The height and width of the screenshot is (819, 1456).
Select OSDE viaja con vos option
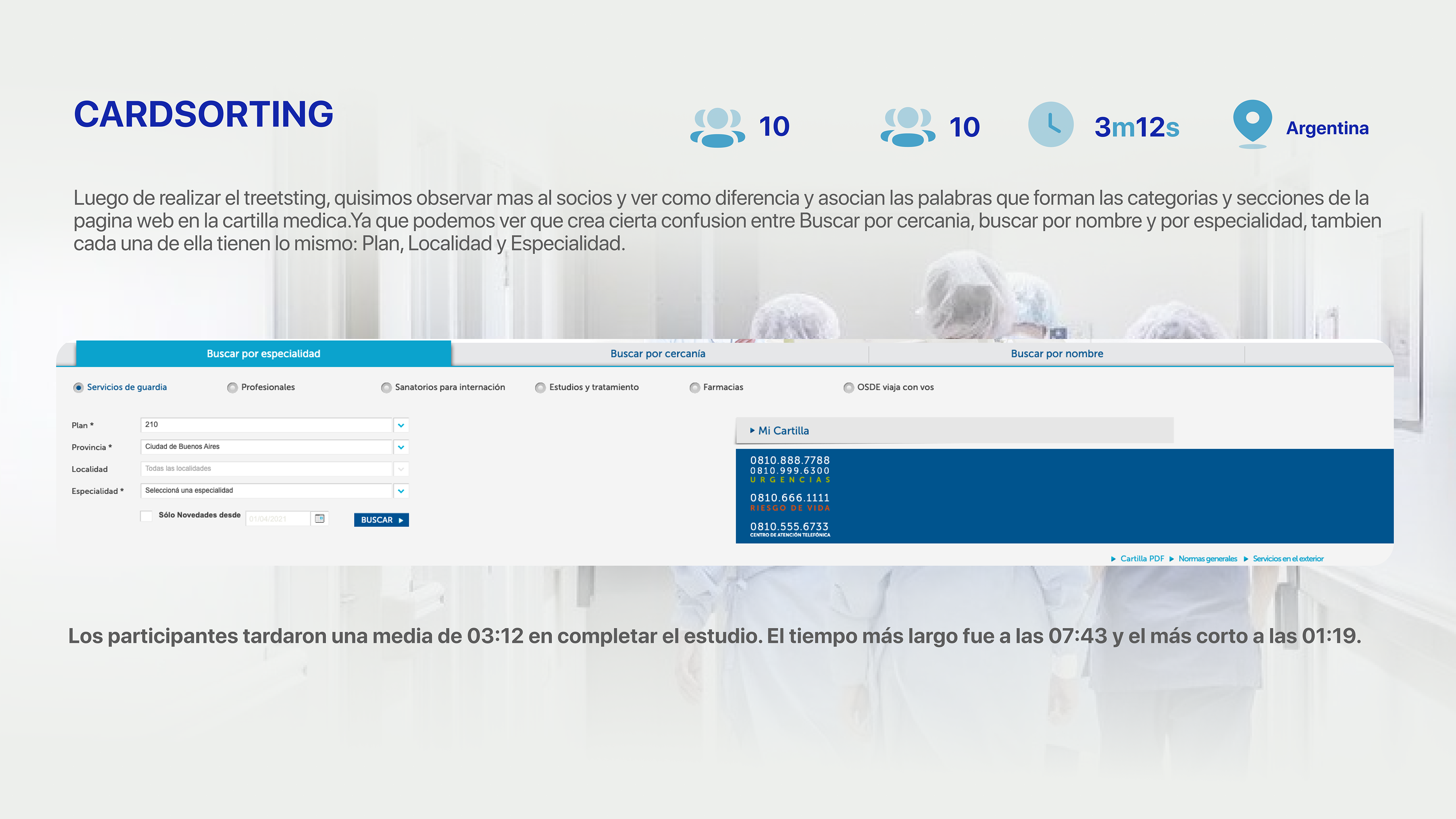click(849, 387)
